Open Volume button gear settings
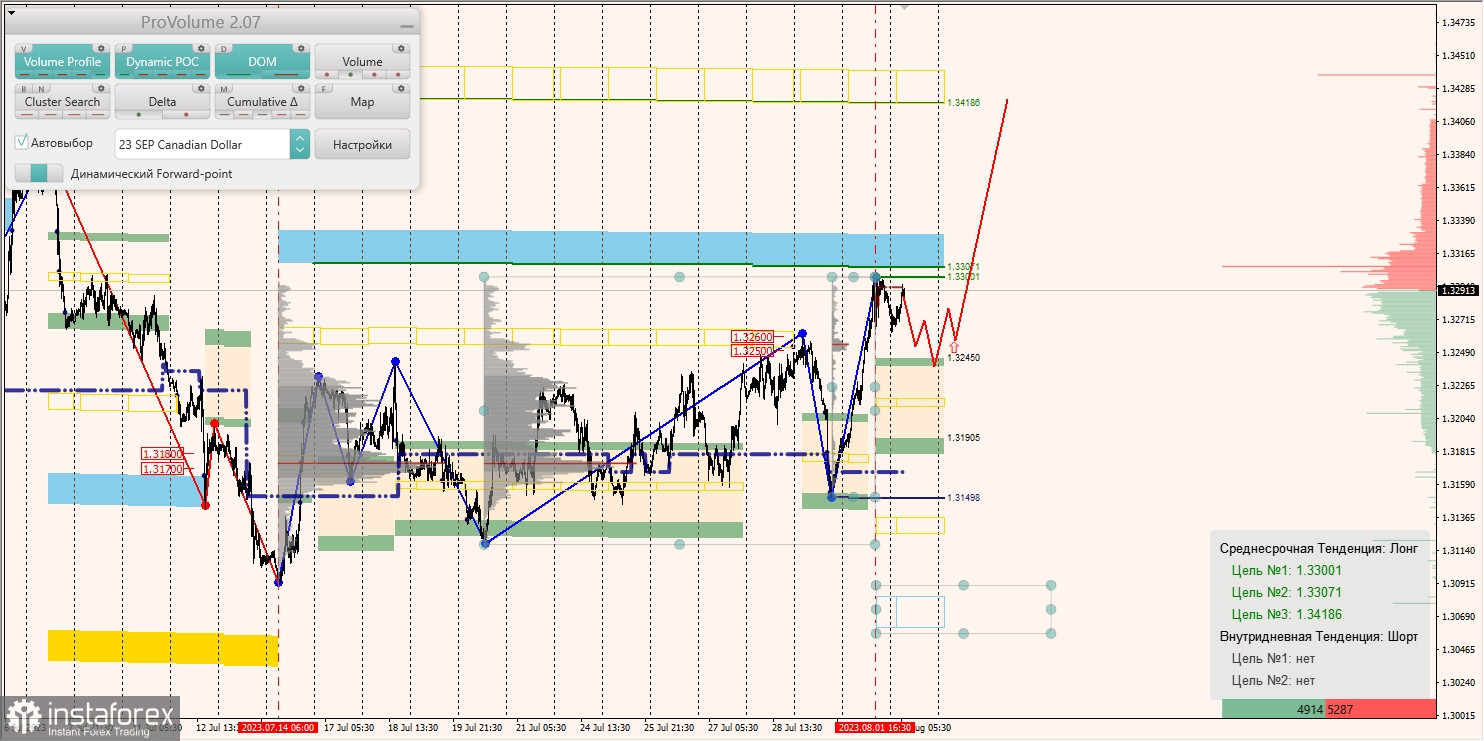1484x741 pixels. click(x=401, y=48)
